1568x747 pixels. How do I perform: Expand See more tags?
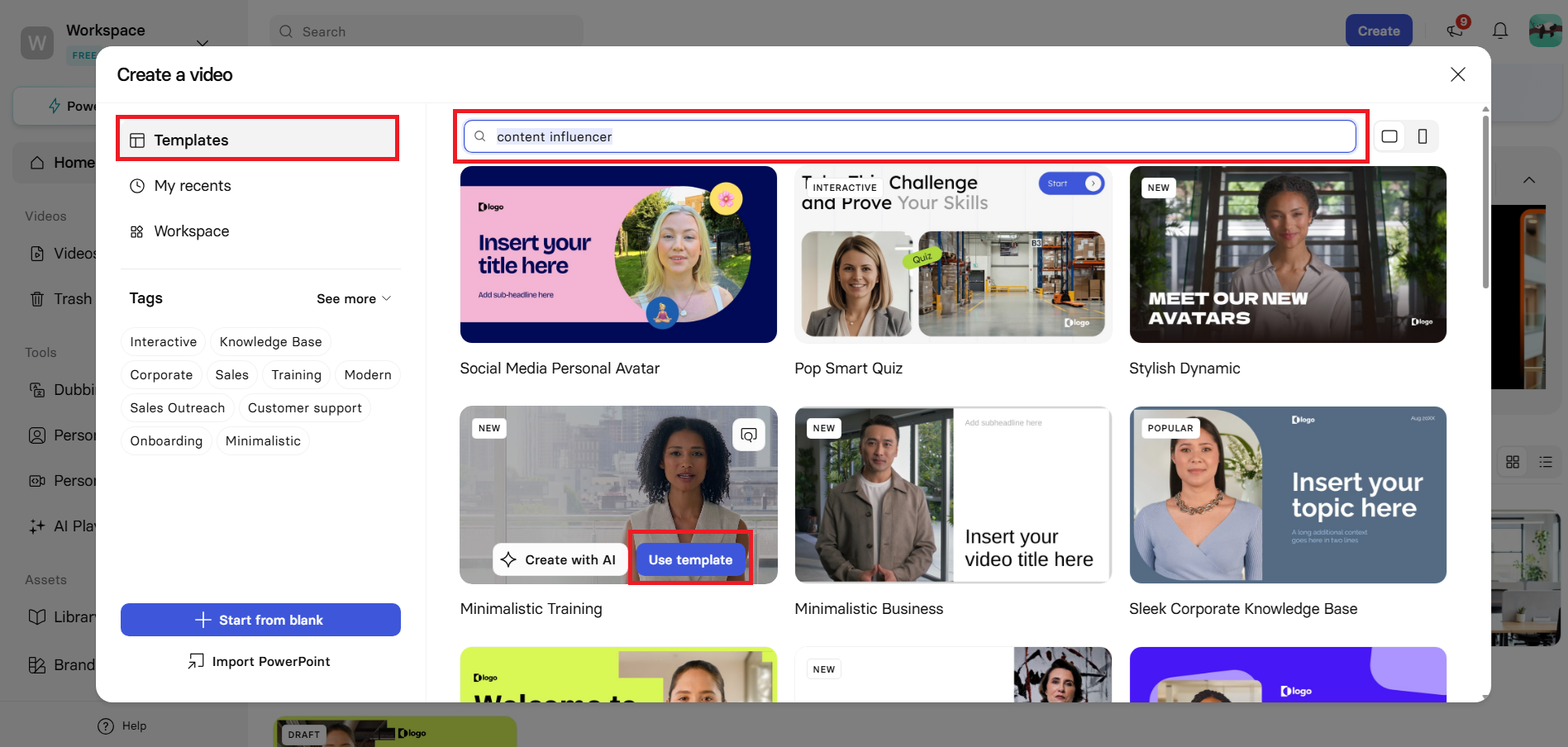click(x=354, y=298)
